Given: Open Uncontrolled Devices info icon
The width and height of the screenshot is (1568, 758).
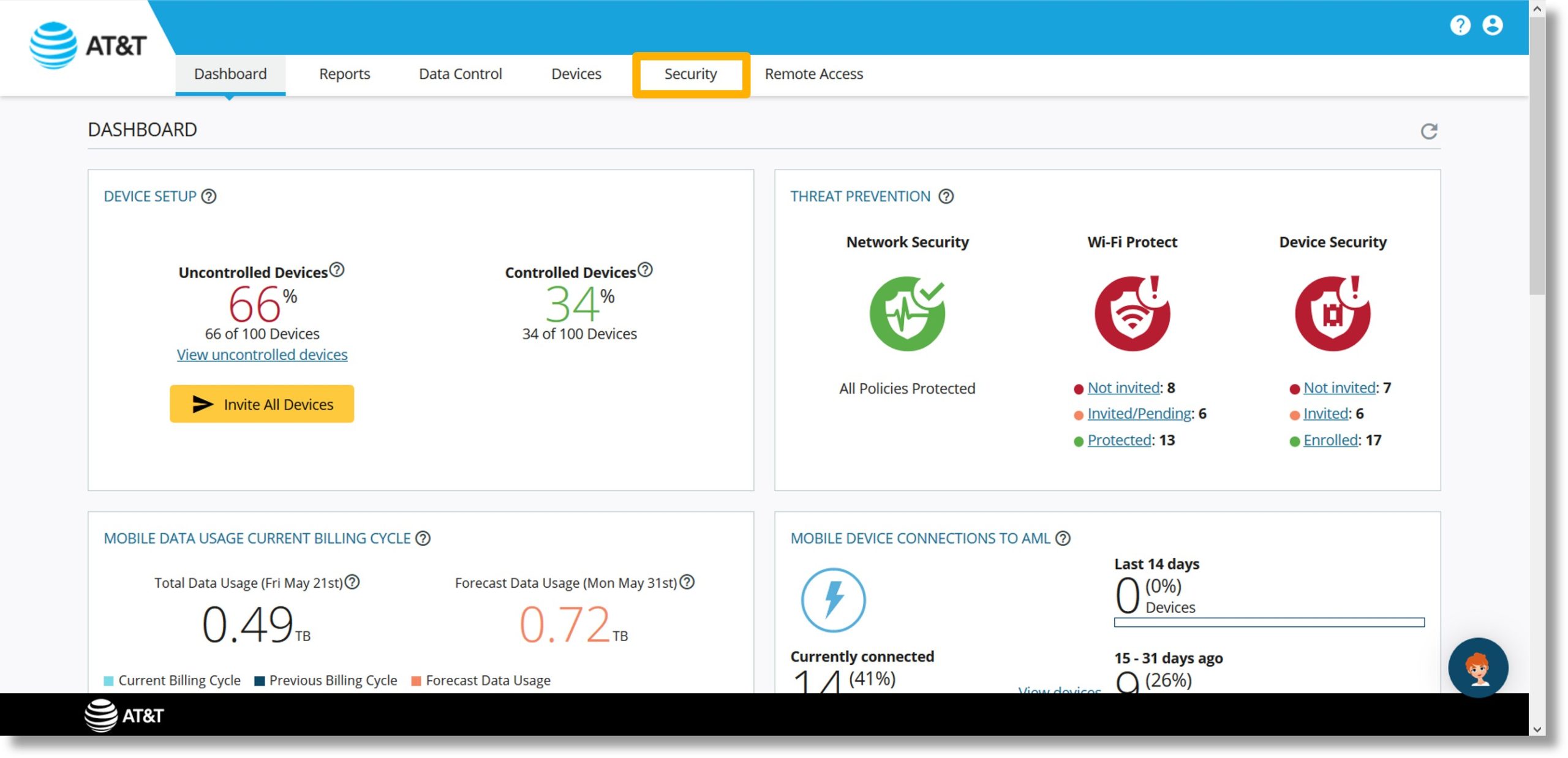Looking at the screenshot, I should point(337,269).
